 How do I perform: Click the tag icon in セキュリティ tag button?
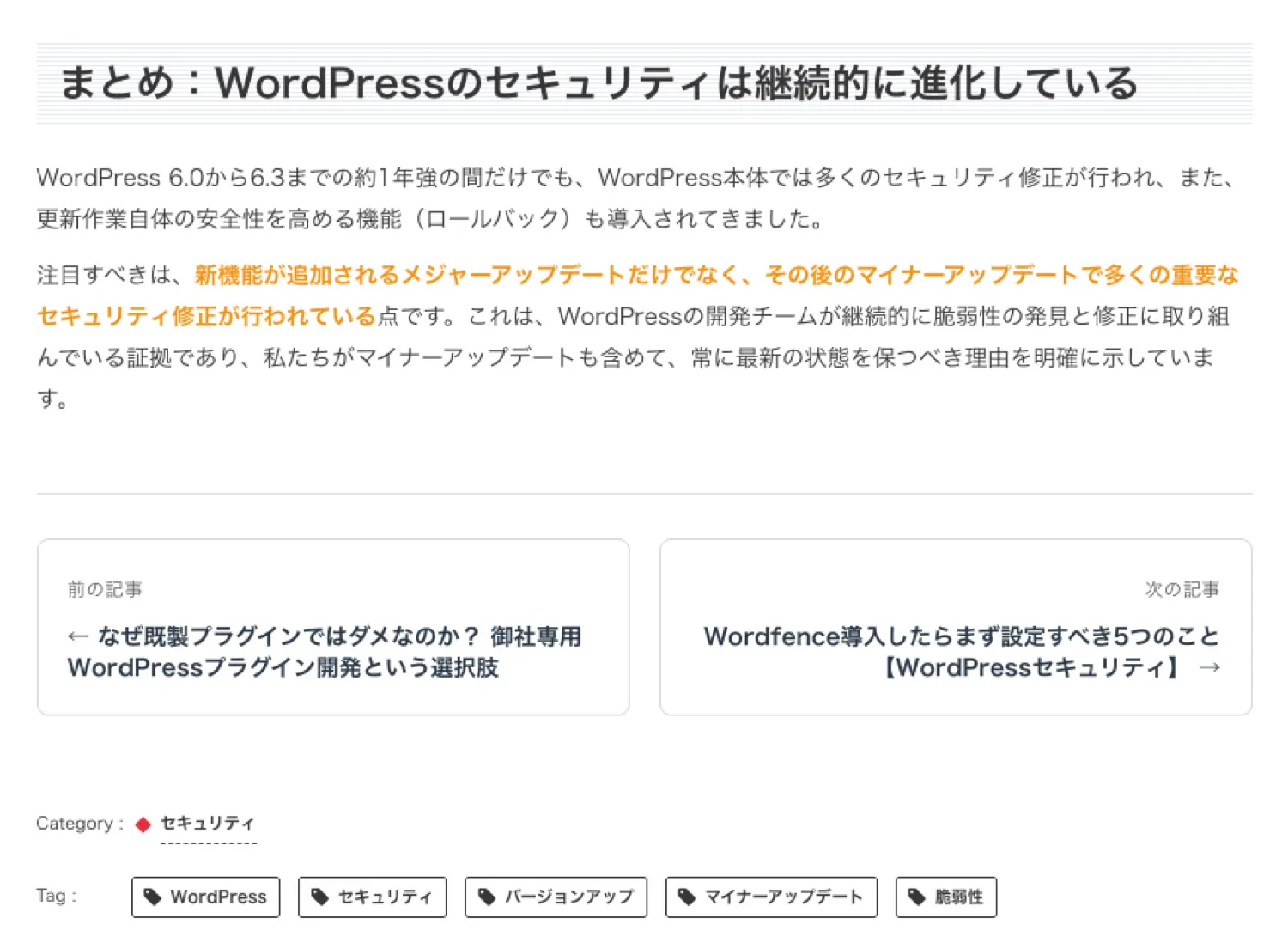click(319, 897)
